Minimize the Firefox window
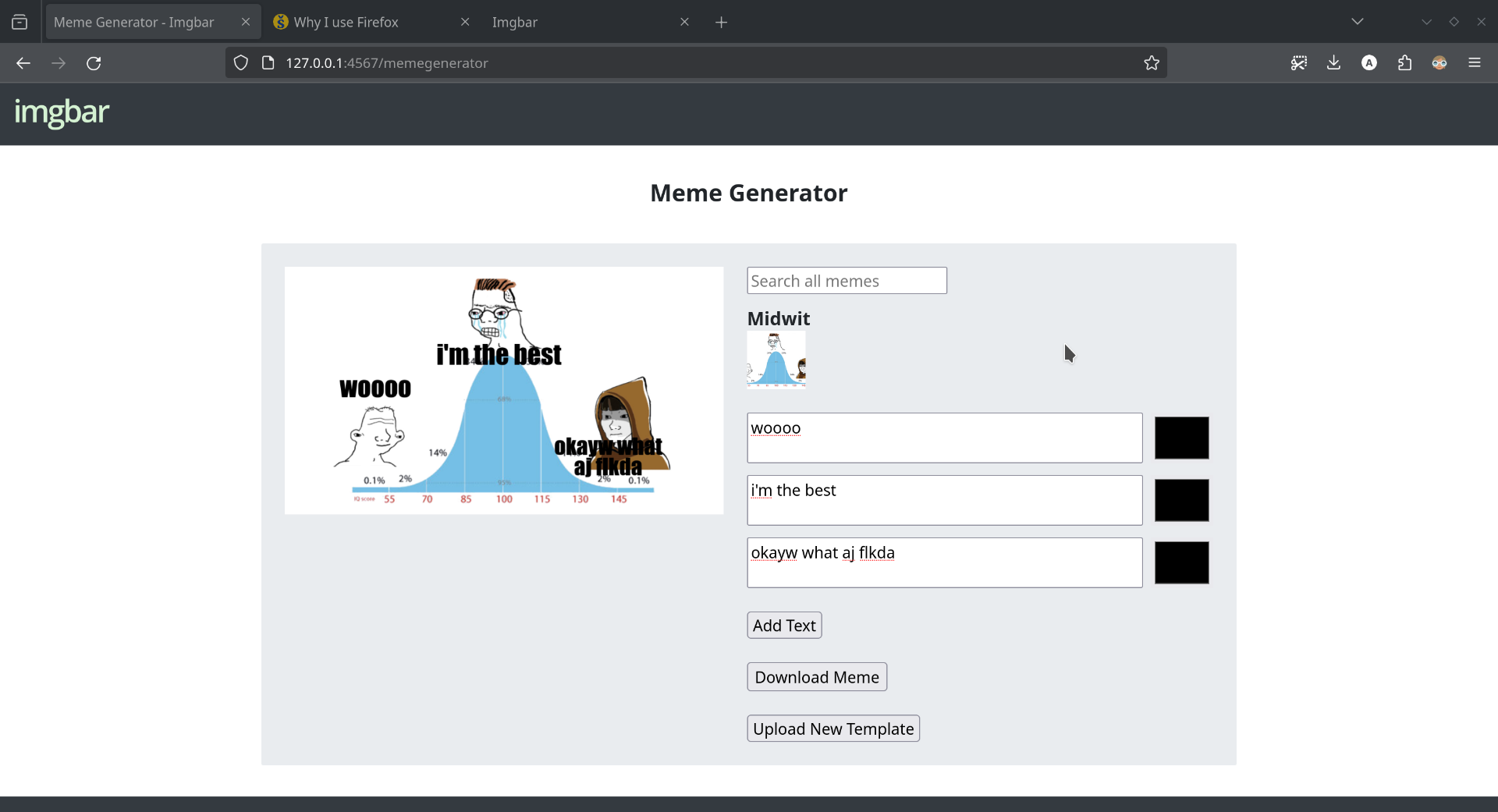The height and width of the screenshot is (812, 1498). point(1426,22)
